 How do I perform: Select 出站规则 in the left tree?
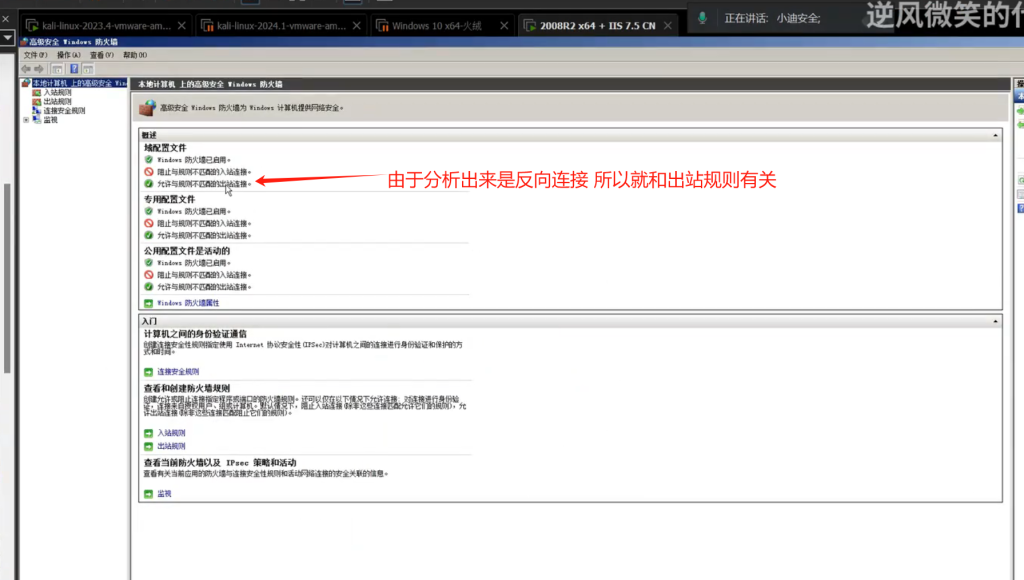(57, 102)
